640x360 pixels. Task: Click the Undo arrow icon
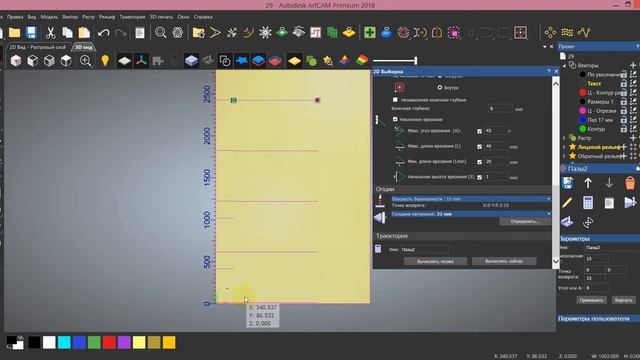tap(104, 33)
